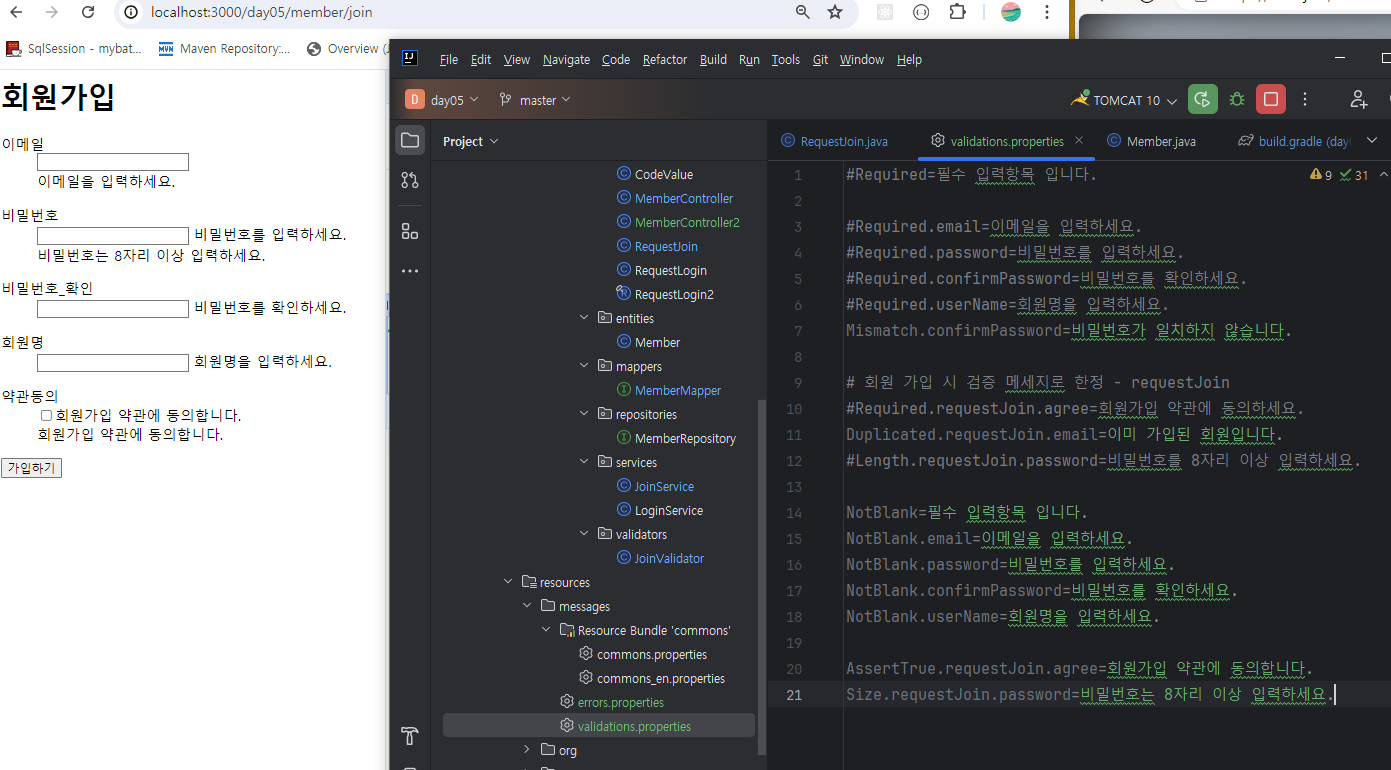Open MemberMapper in project tree

coord(678,390)
